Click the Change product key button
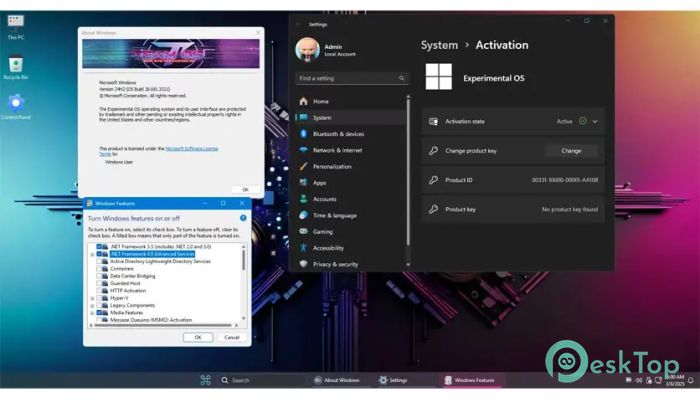 pos(571,151)
